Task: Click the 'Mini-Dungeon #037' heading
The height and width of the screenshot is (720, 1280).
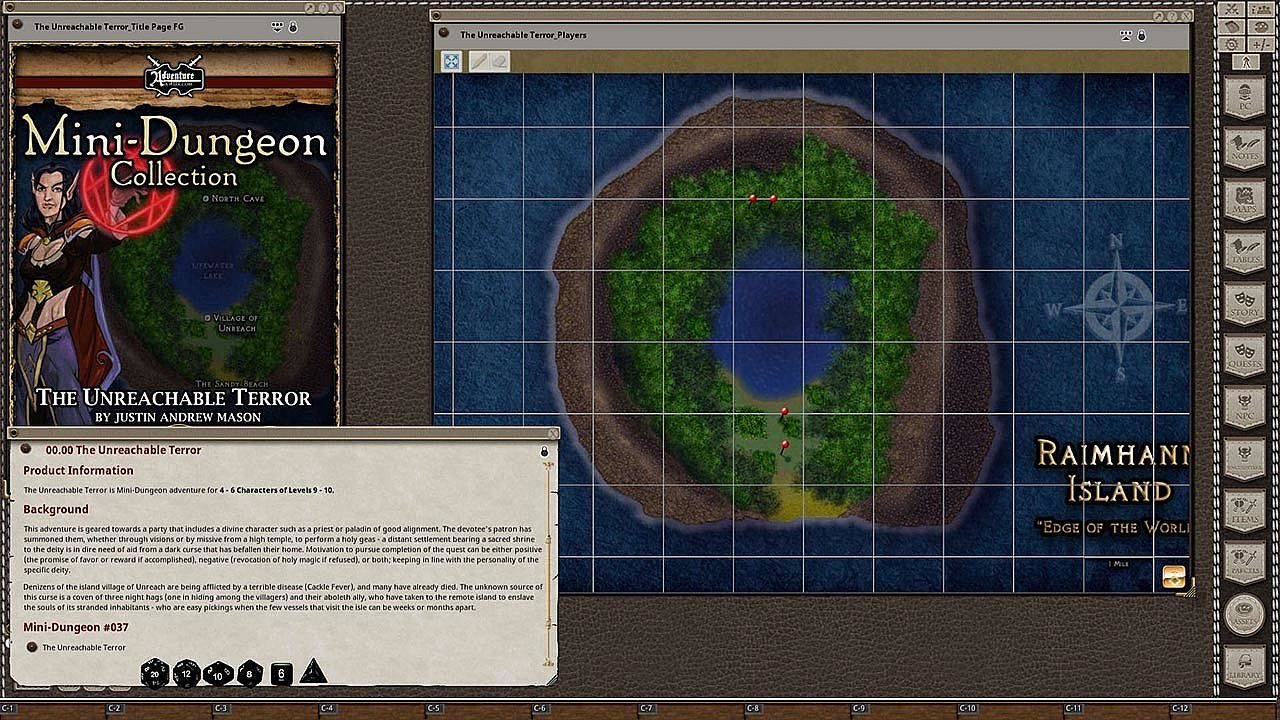Action: 76,627
